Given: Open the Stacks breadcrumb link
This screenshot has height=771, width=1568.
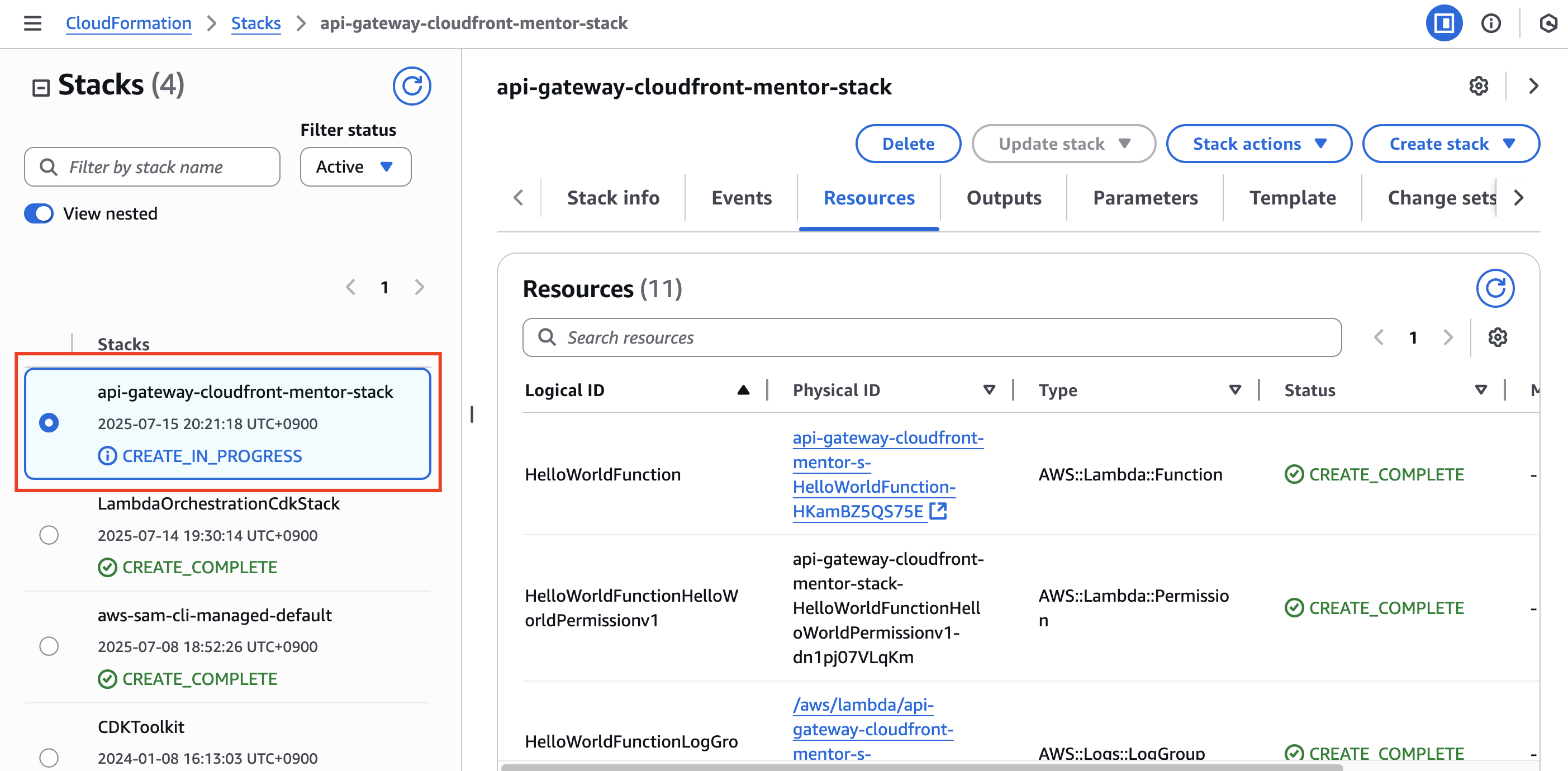Looking at the screenshot, I should coord(256,23).
